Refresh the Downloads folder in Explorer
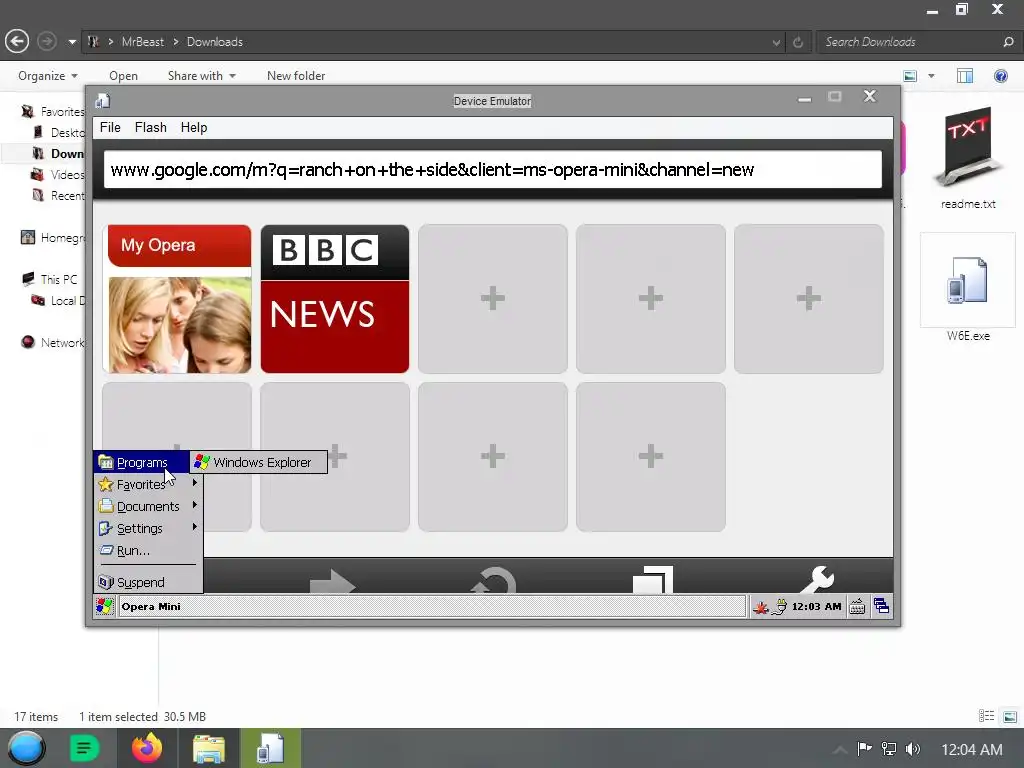The width and height of the screenshot is (1024, 768). (798, 42)
